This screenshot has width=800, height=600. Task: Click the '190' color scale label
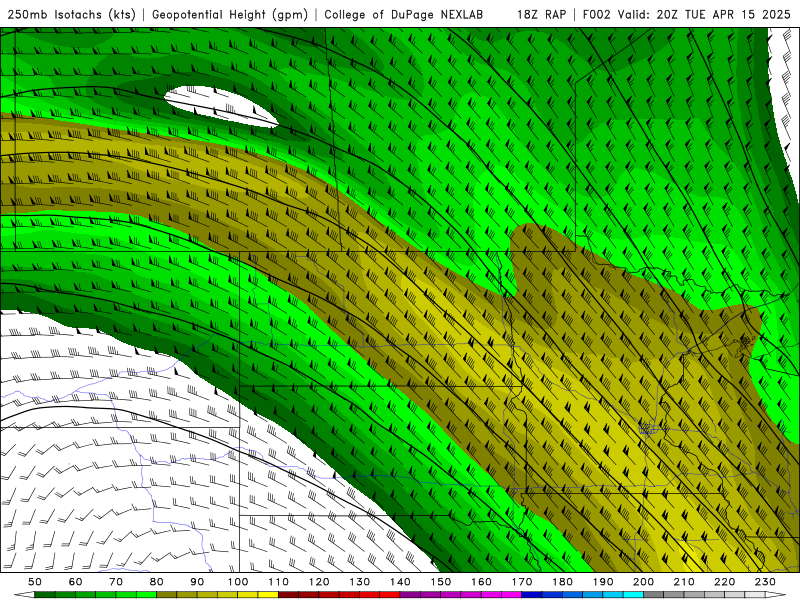pos(603,582)
